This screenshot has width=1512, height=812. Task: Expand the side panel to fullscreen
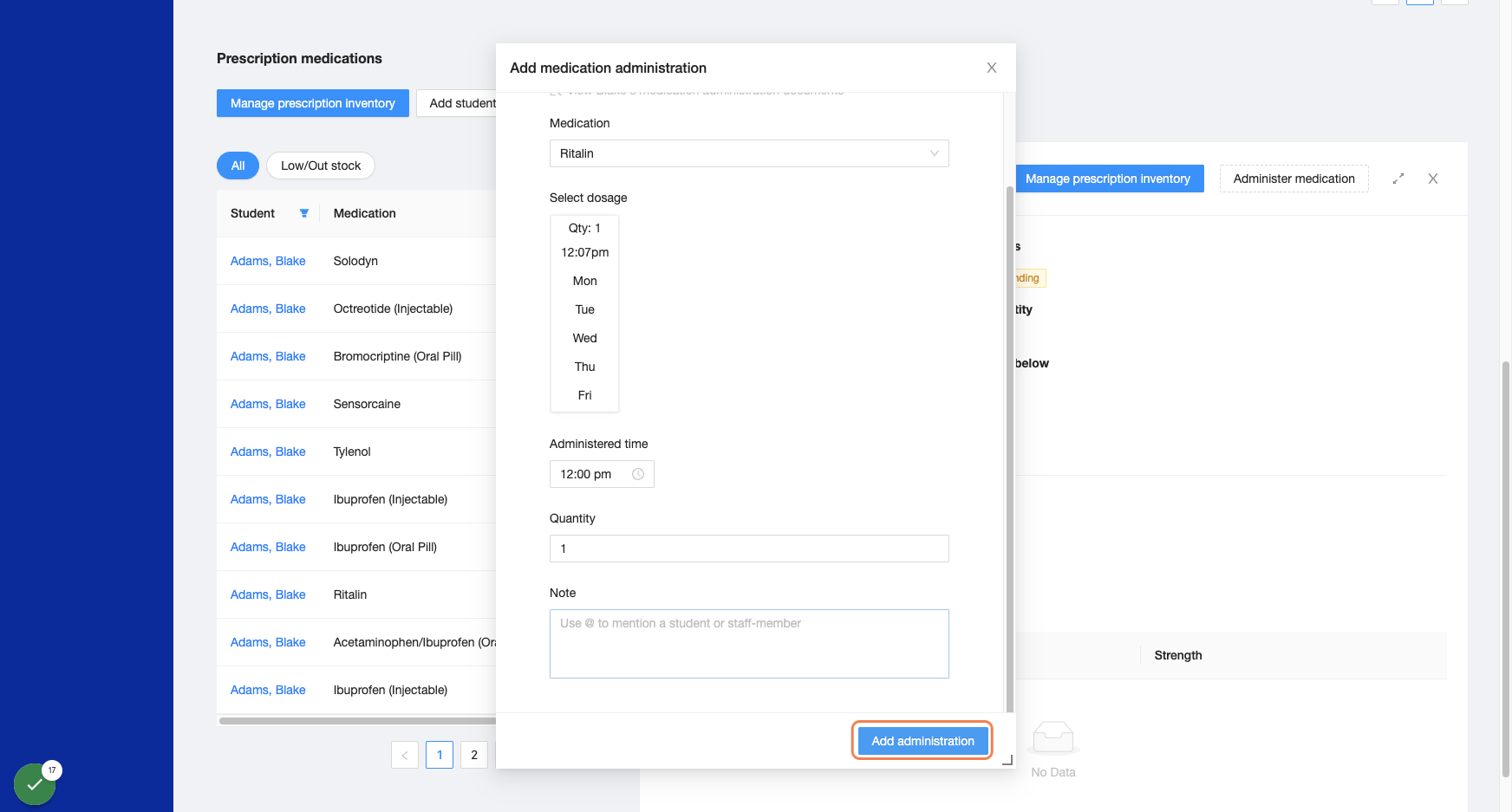(1398, 179)
